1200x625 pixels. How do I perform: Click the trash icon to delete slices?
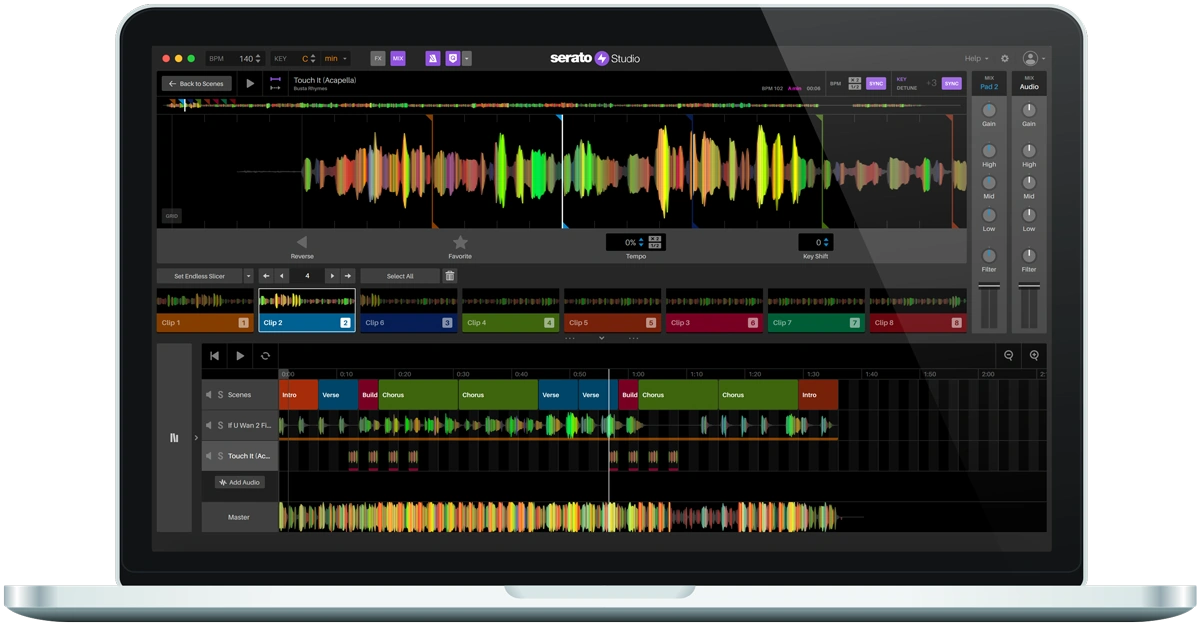pyautogui.click(x=451, y=276)
